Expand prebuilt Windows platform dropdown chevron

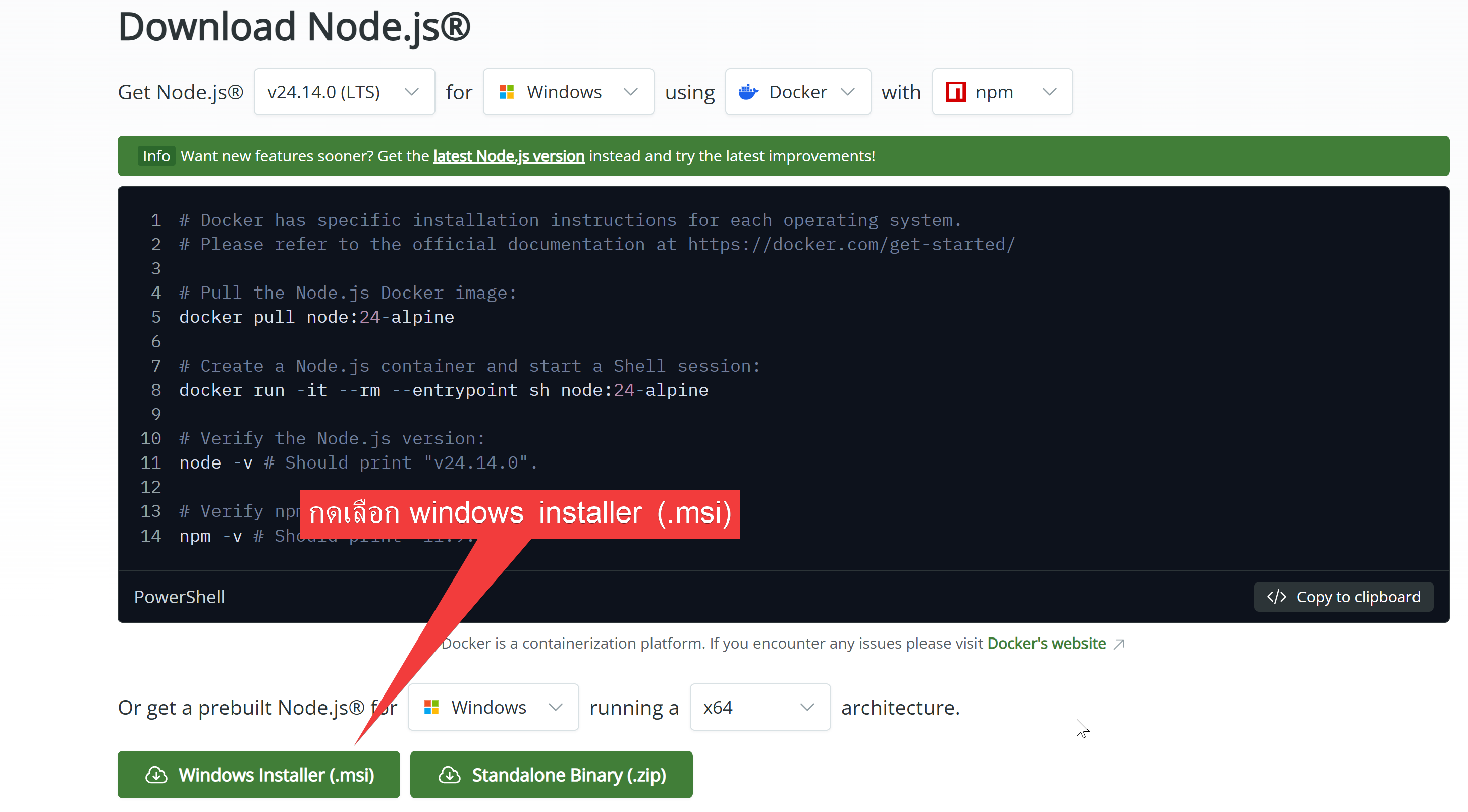[x=555, y=707]
